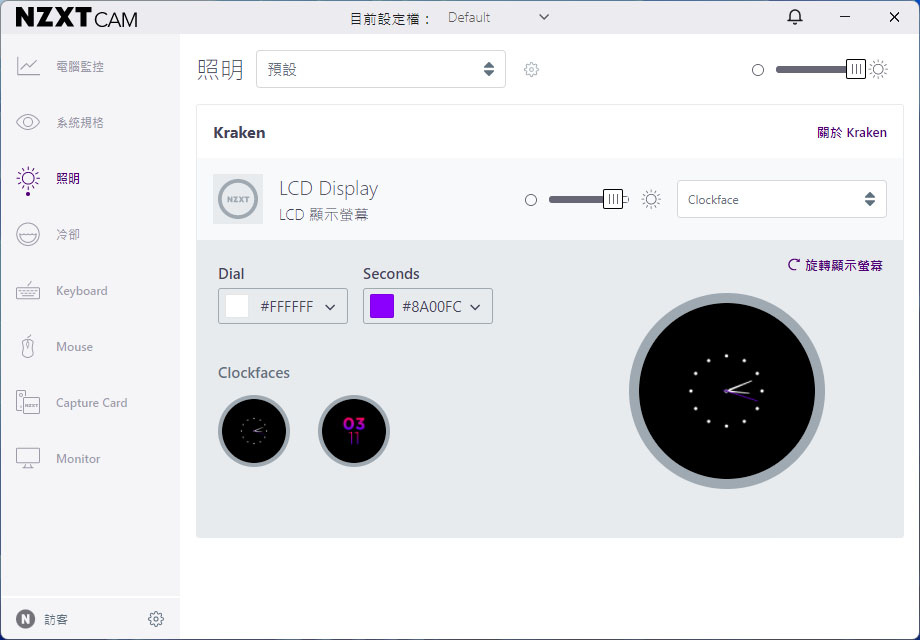Click the Capture Card icon in sidebar

pyautogui.click(x=28, y=402)
